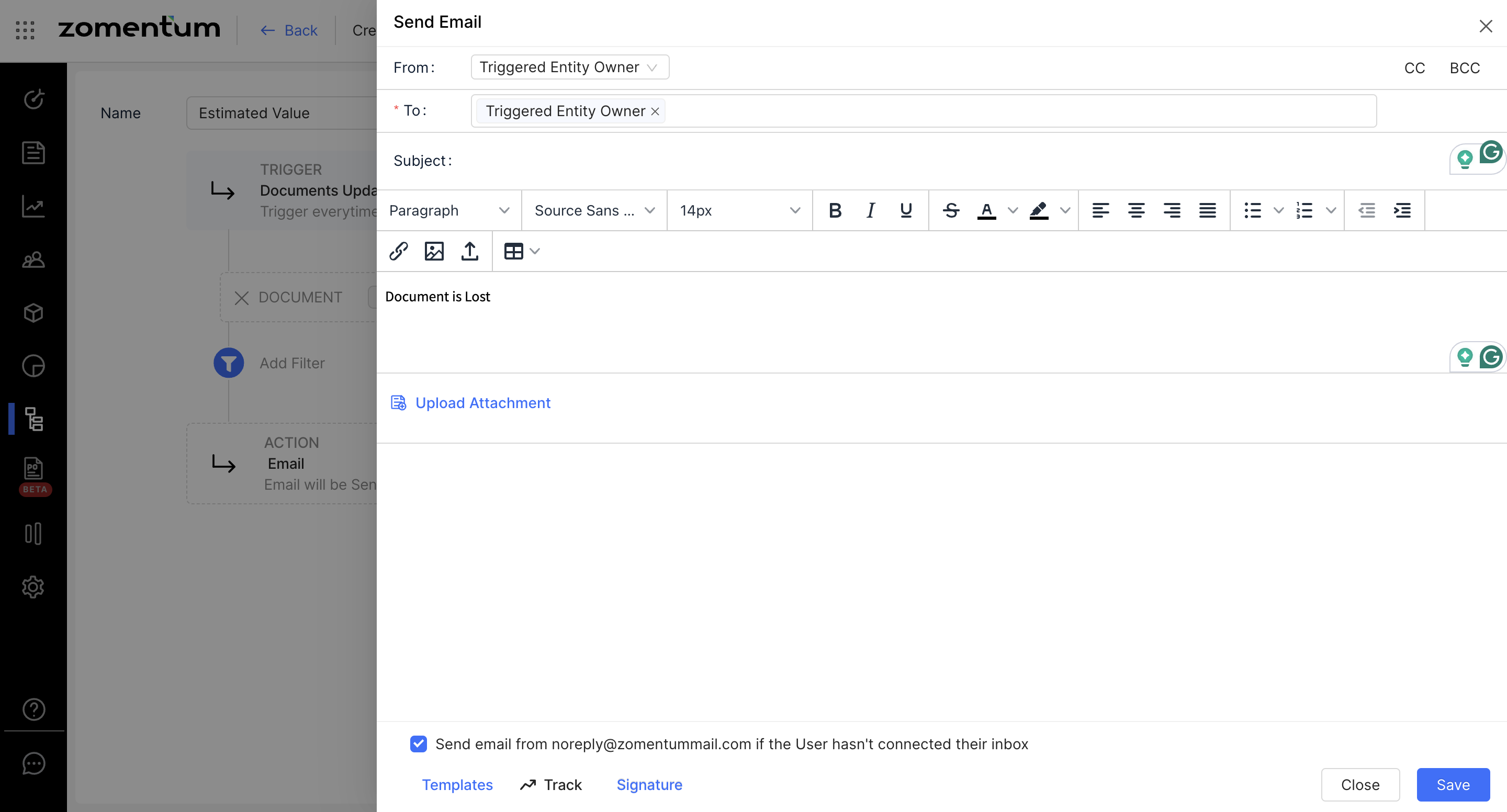Increase indent of paragraph
Viewport: 1507px width, 812px height.
pyautogui.click(x=1402, y=210)
